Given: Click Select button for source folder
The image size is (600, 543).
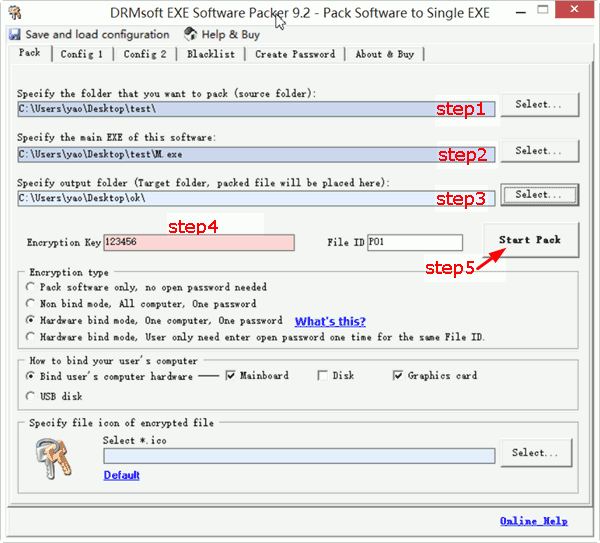Looking at the screenshot, I should 540,104.
